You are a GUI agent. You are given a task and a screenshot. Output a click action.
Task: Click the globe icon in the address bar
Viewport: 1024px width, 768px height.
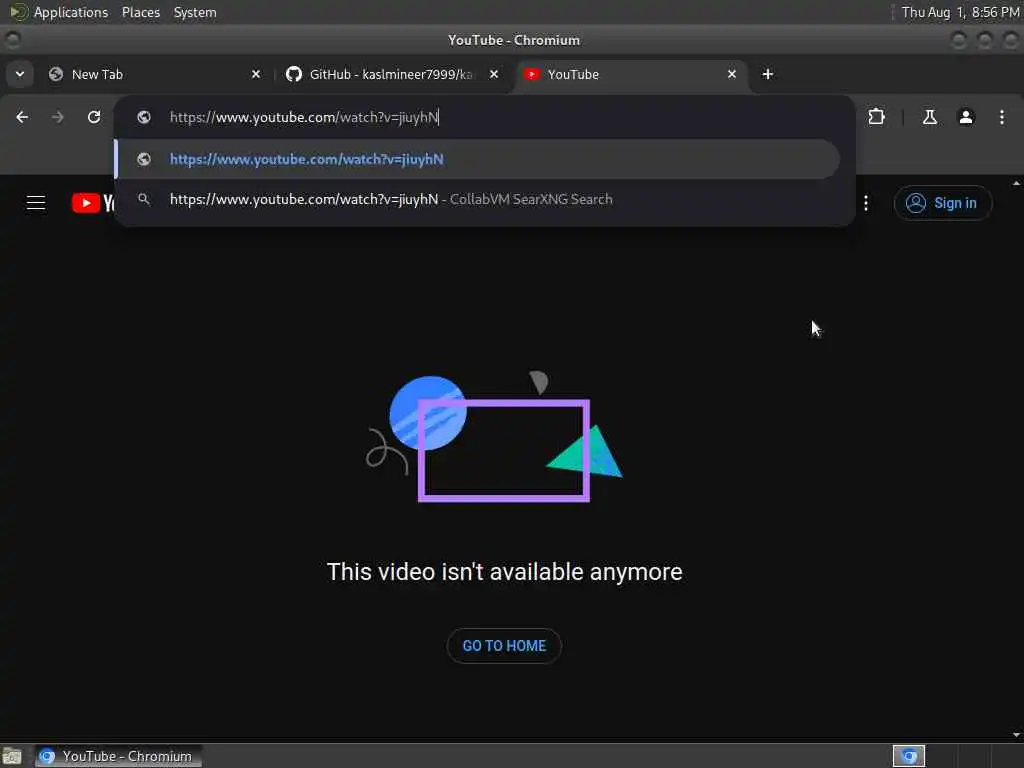tap(144, 117)
